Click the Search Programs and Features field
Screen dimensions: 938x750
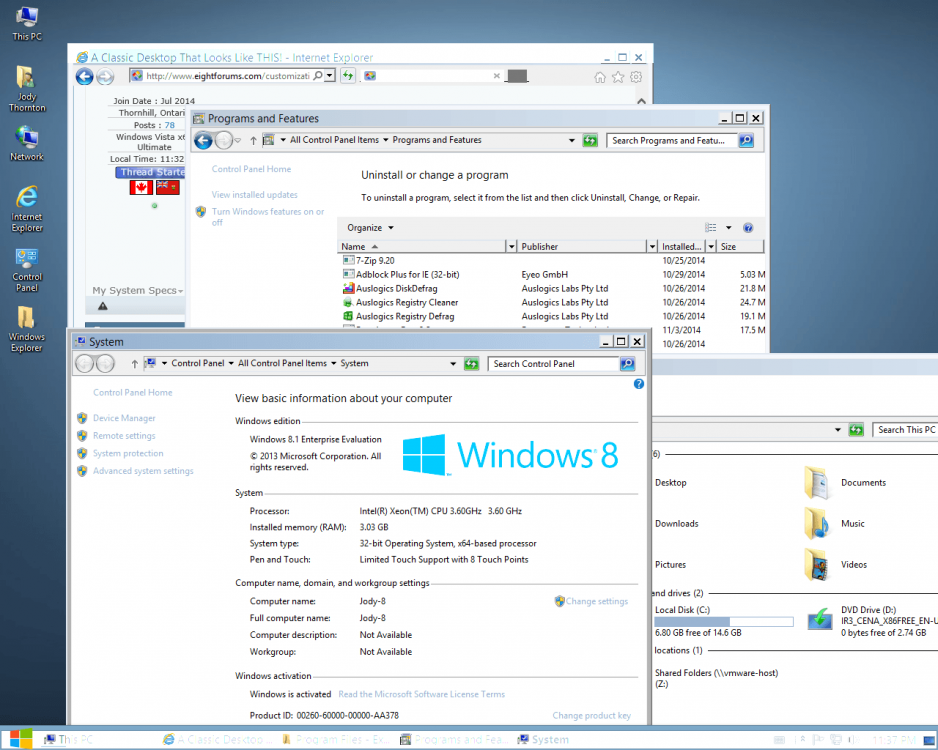coord(672,141)
